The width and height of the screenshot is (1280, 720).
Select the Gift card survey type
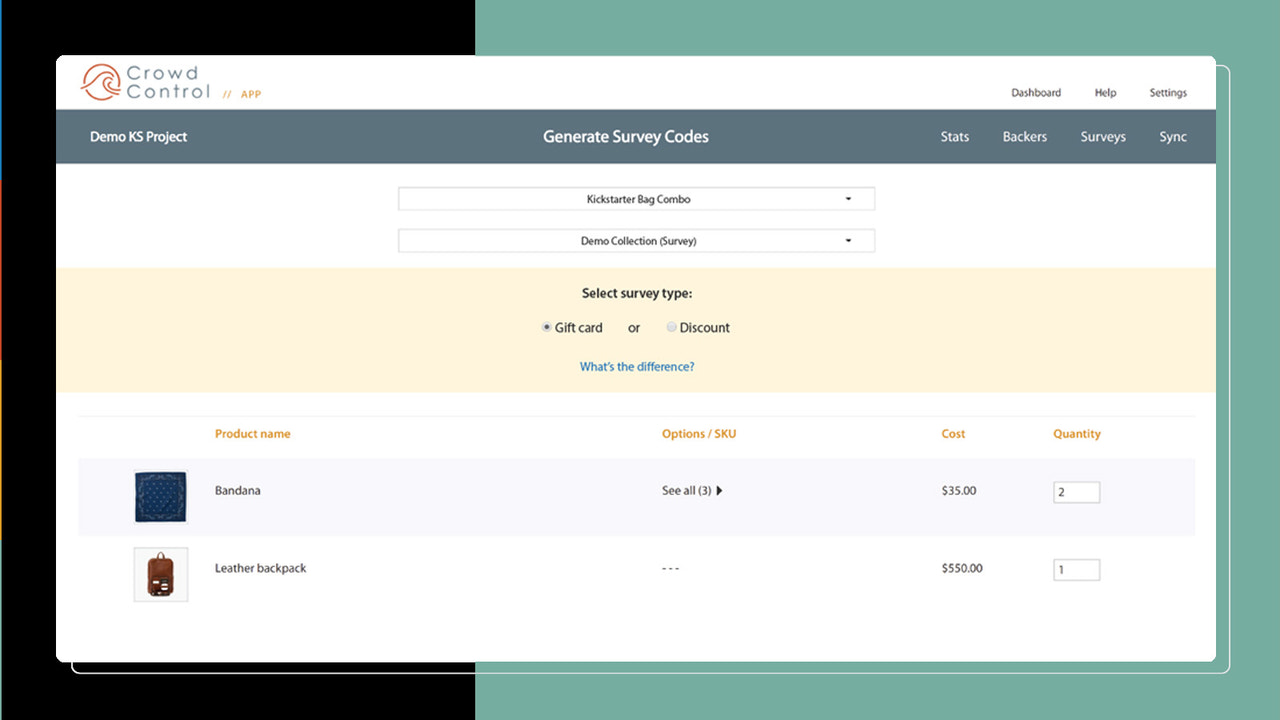[546, 327]
